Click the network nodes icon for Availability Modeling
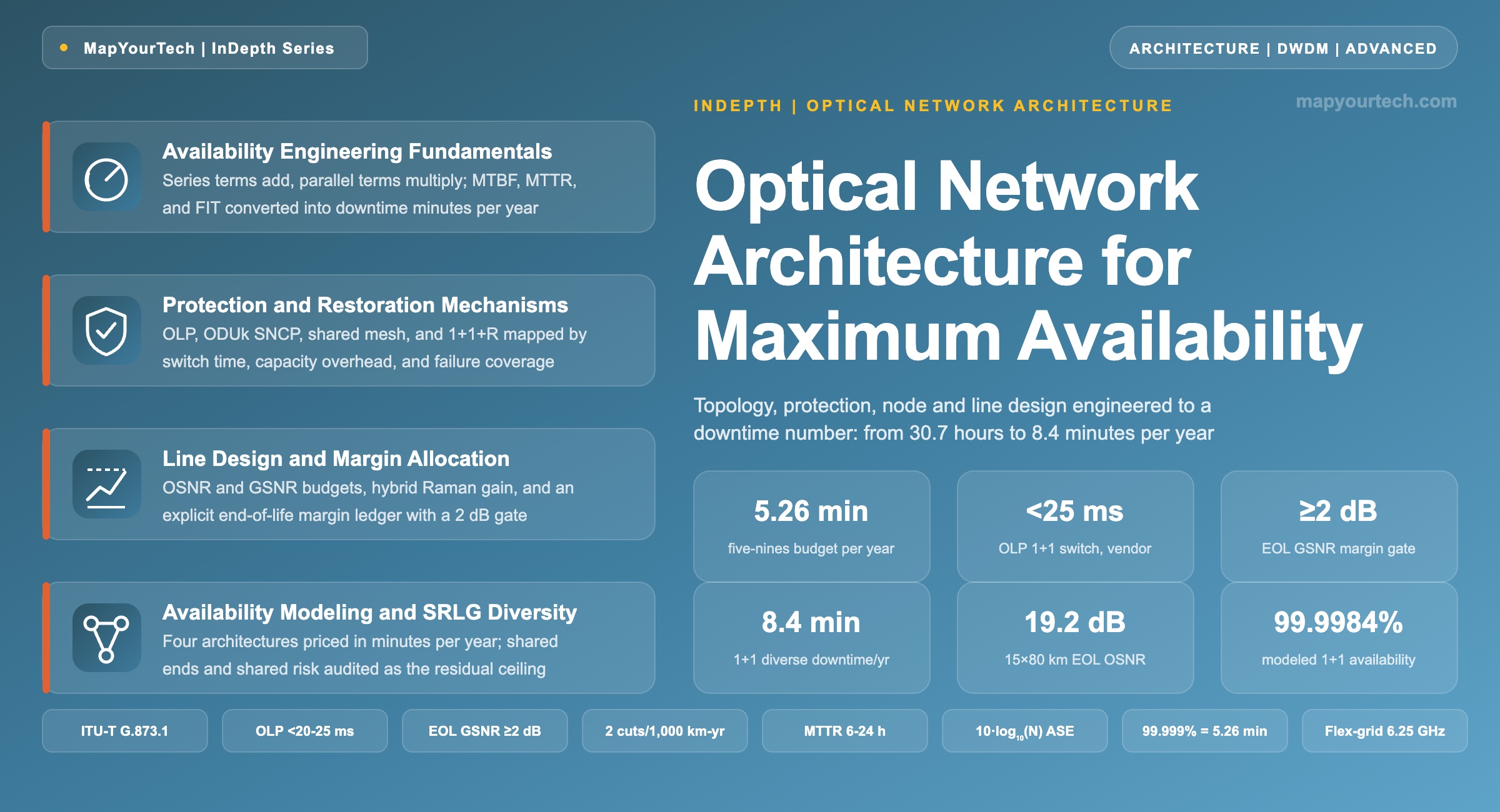The height and width of the screenshot is (812, 1500). tap(106, 638)
